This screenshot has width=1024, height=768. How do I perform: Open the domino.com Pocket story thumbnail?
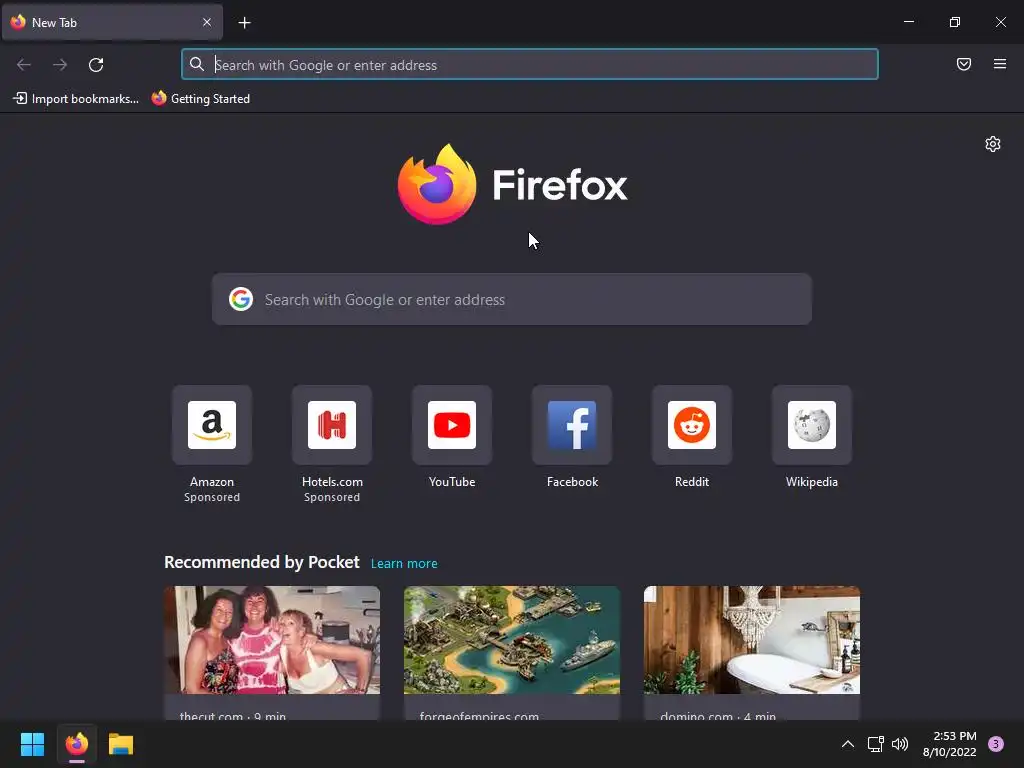pos(752,640)
